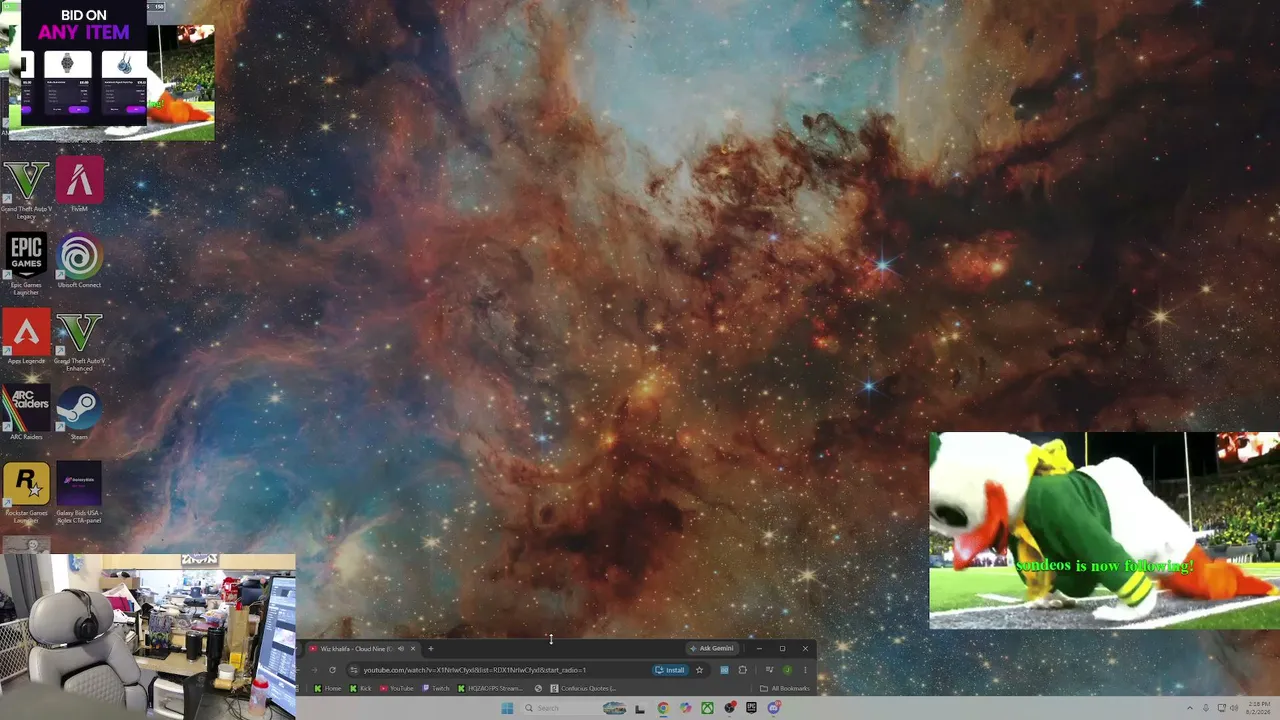Open Grand Theft Auto V Legacy desktop shortcut
Viewport: 1280px width, 720px height.
(x=26, y=189)
